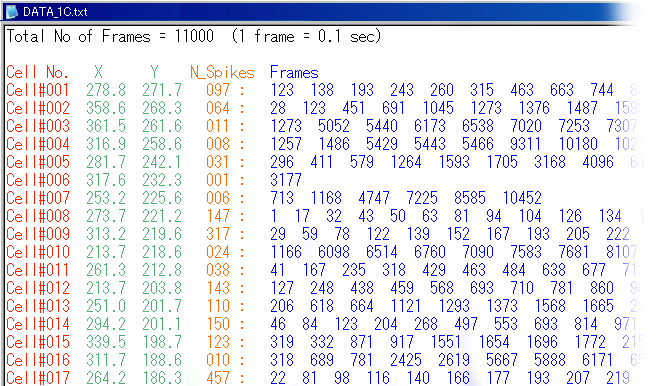
Task: Click the N_Spikes column header
Action: (222, 72)
